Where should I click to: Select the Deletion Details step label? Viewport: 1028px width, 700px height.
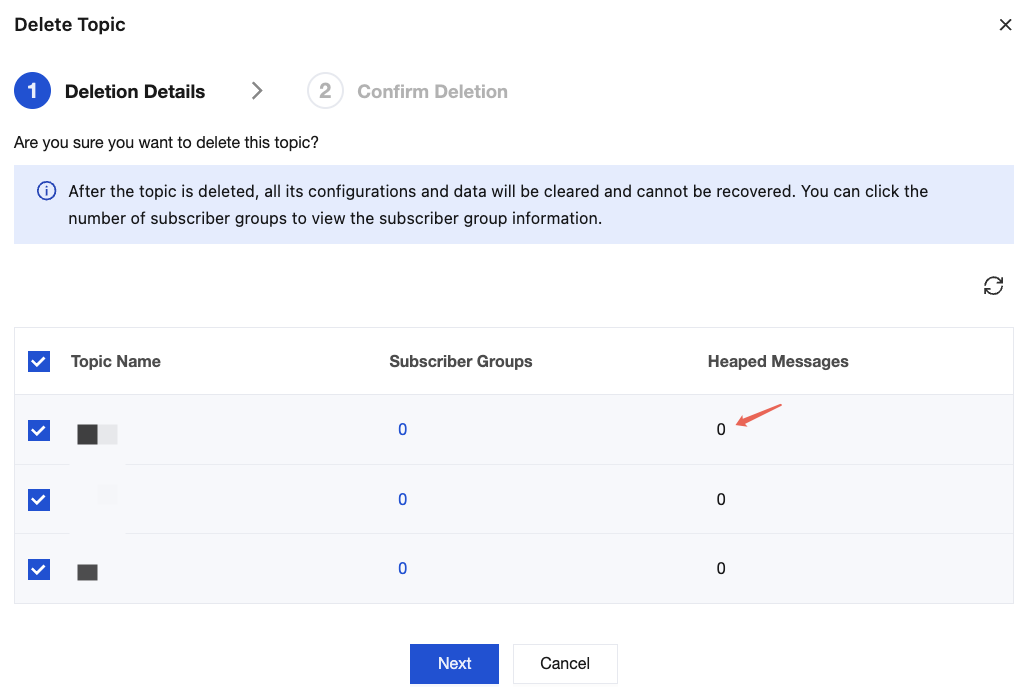tap(135, 92)
